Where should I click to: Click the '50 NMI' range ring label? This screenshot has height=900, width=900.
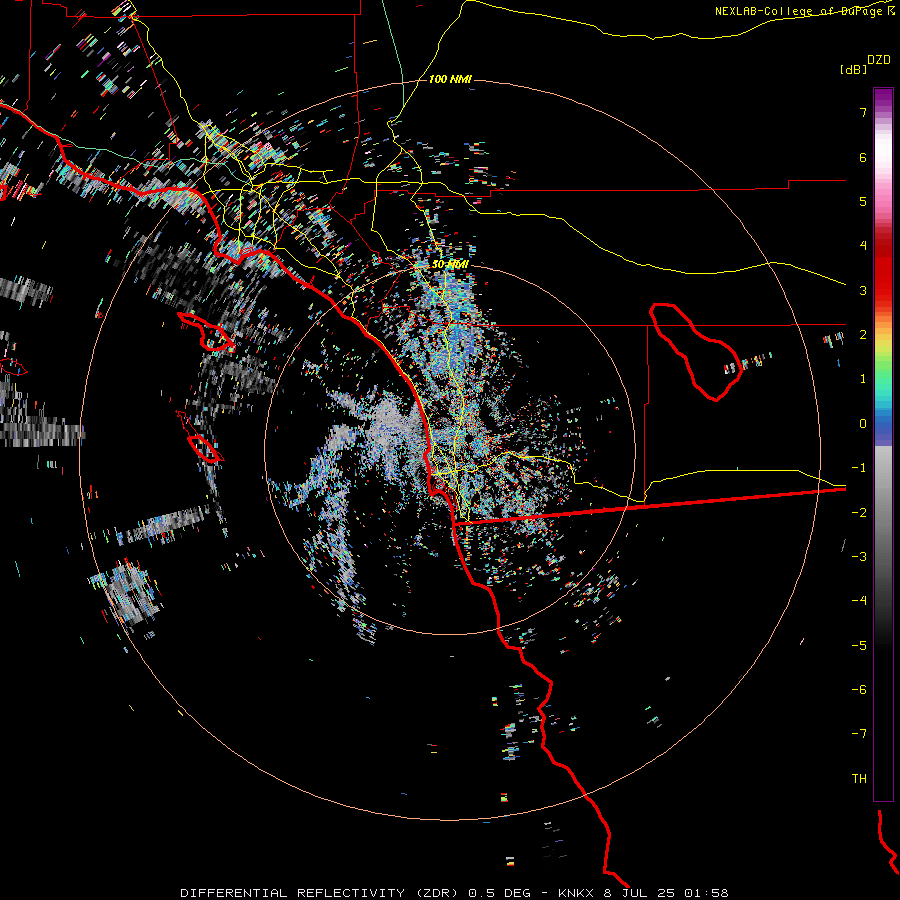point(450,265)
